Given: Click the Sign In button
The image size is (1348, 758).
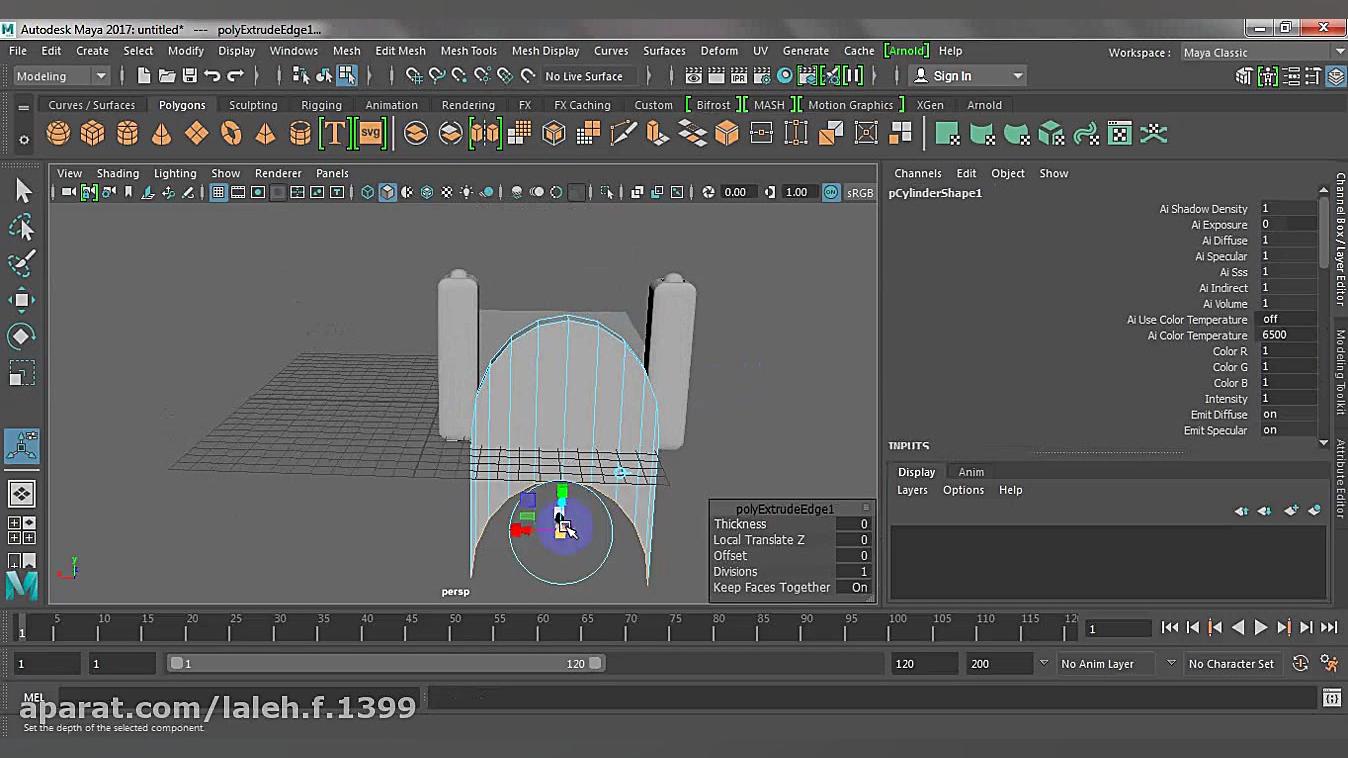Looking at the screenshot, I should coord(952,76).
